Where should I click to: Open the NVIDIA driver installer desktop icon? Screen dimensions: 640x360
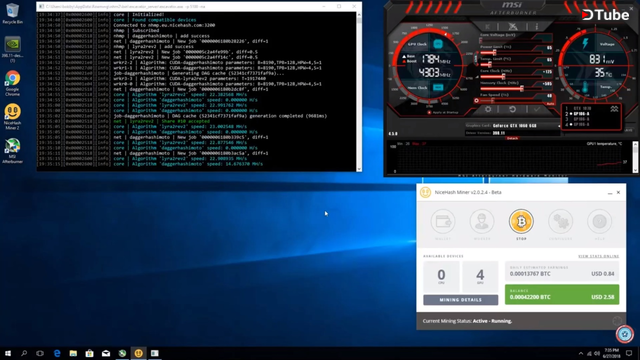click(12, 49)
